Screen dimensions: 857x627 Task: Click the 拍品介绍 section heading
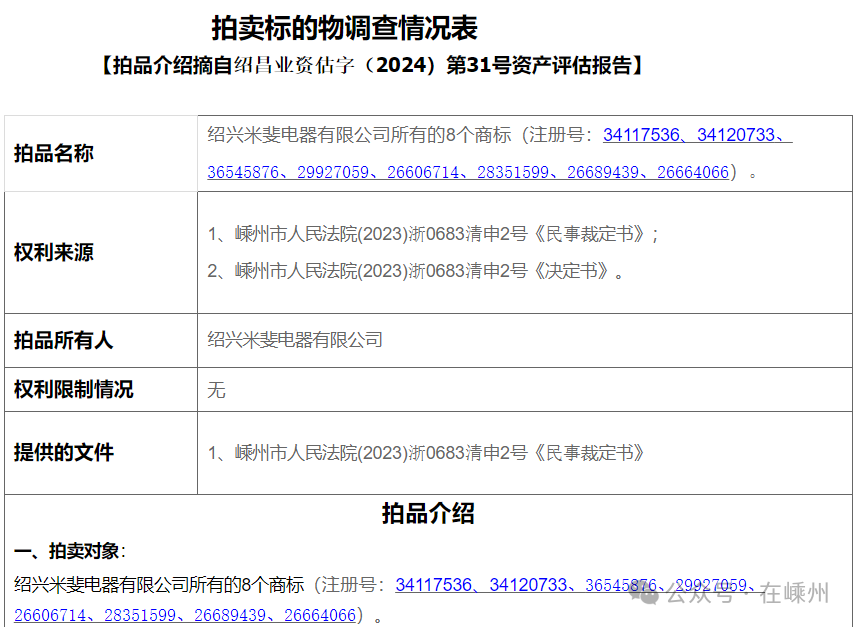428,514
